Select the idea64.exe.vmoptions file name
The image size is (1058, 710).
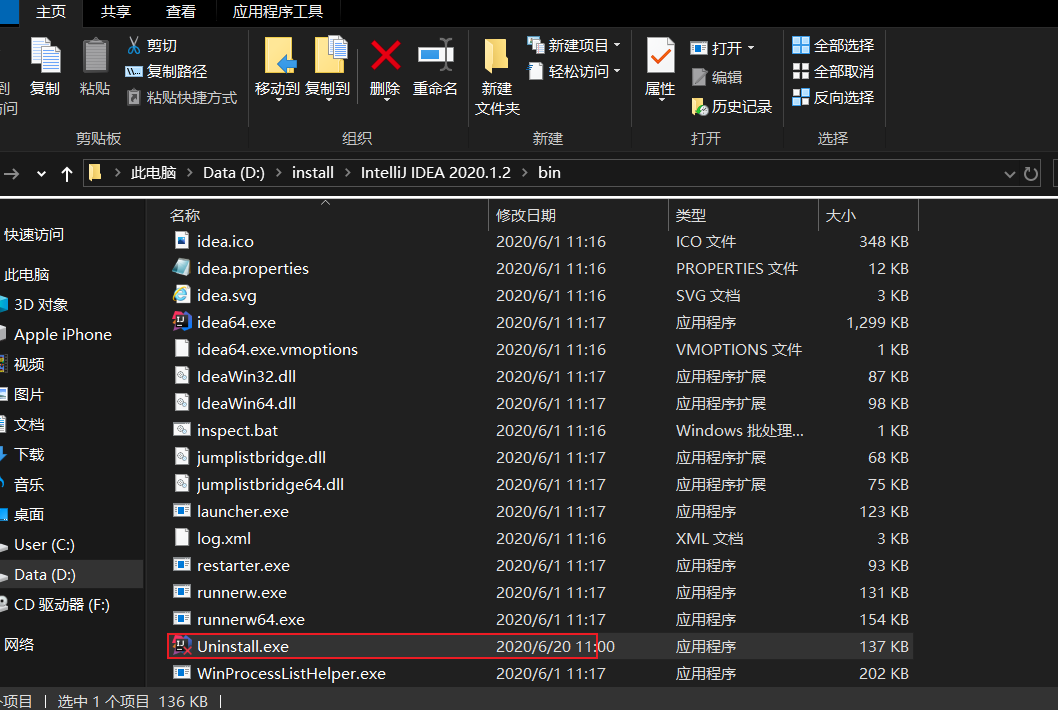277,350
